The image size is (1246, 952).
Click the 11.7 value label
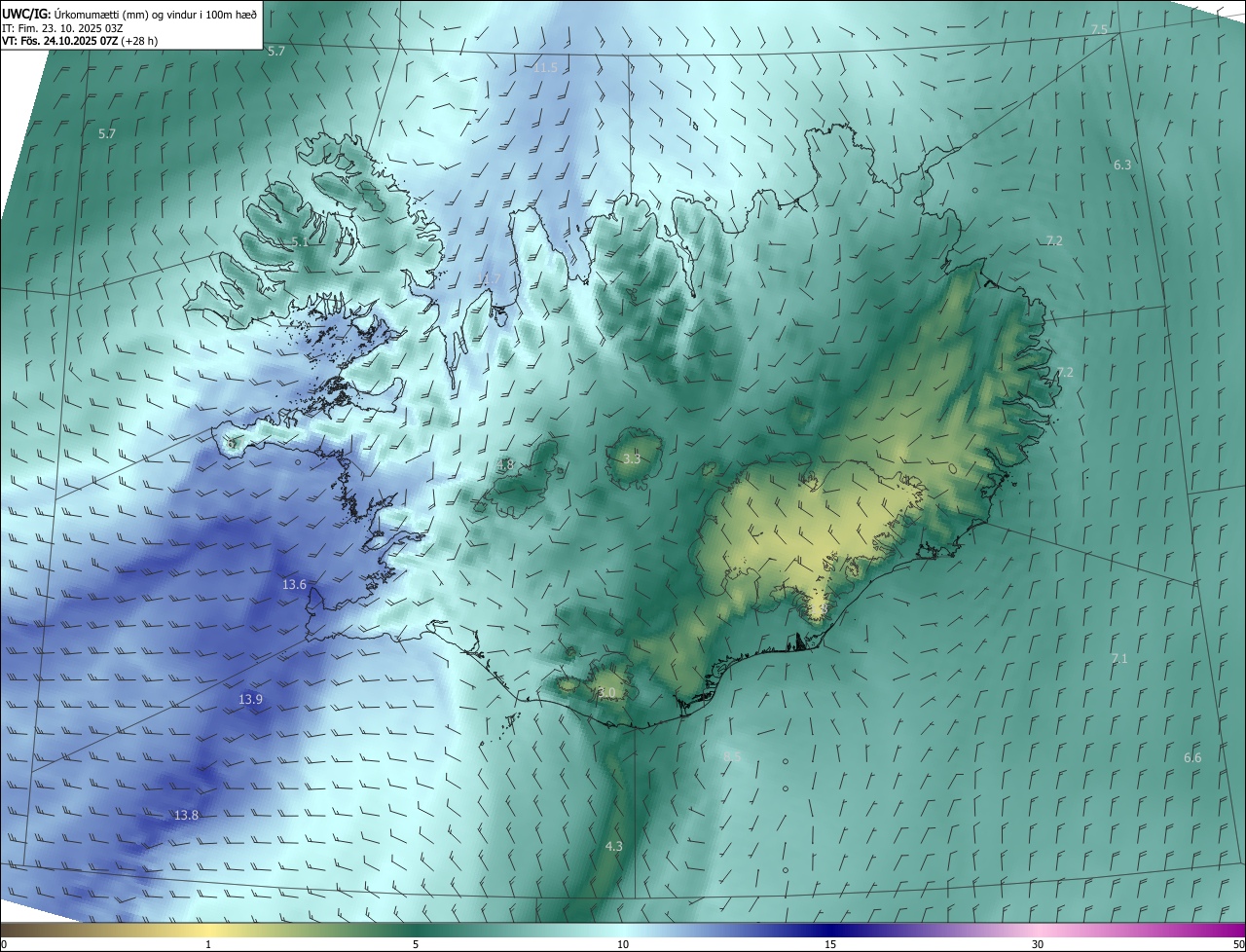[x=490, y=279]
